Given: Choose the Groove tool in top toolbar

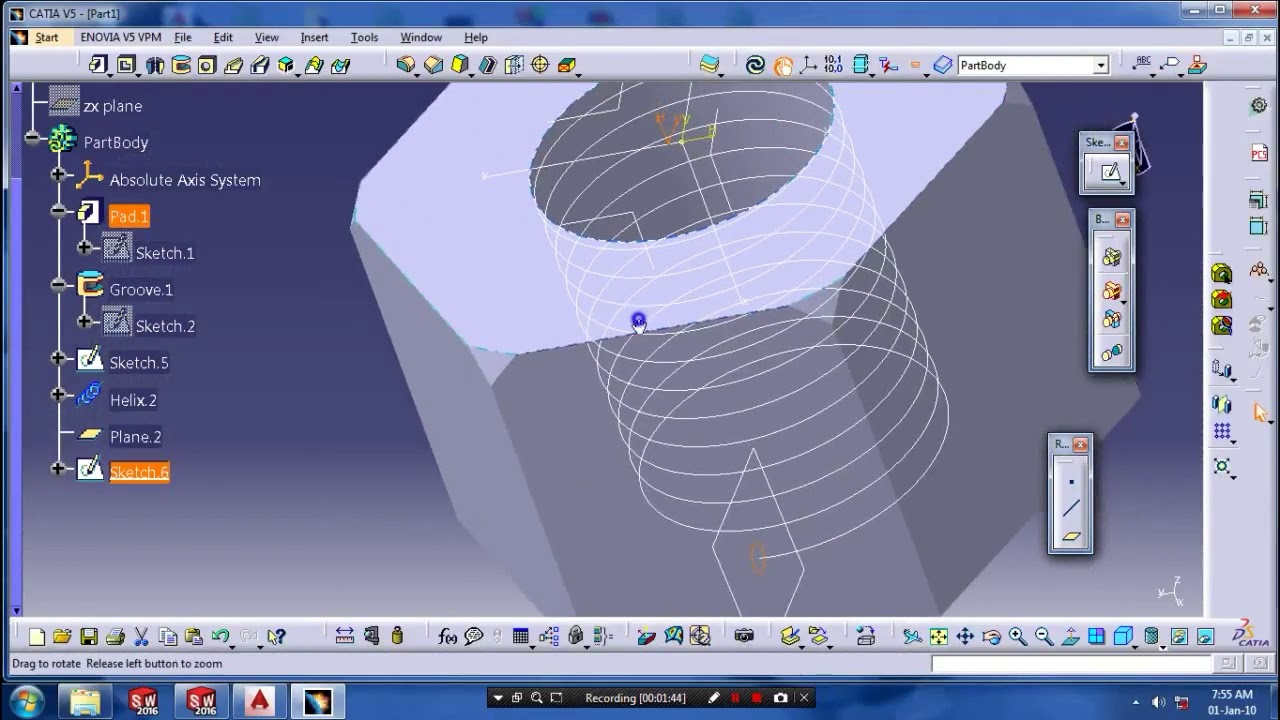Looking at the screenshot, I should (181, 65).
